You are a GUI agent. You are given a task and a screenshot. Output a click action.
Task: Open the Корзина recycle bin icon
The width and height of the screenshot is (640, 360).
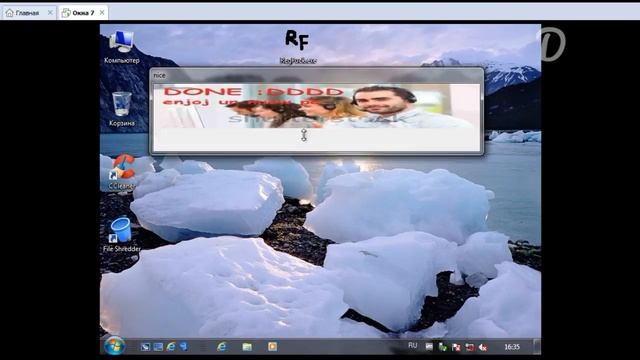pos(122,109)
